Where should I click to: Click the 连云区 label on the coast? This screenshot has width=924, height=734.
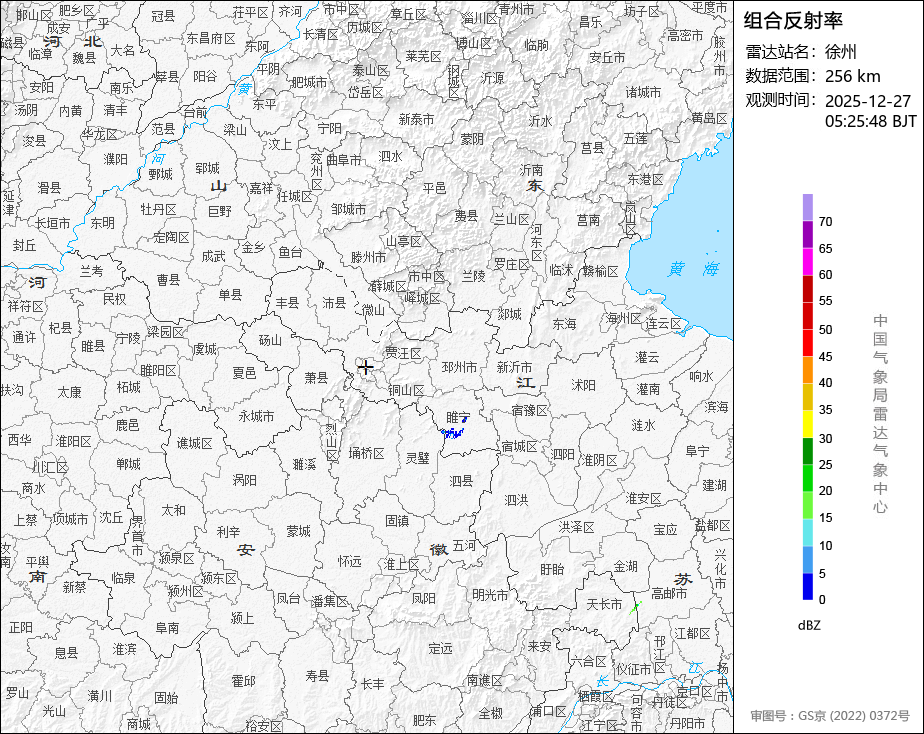coord(664,323)
